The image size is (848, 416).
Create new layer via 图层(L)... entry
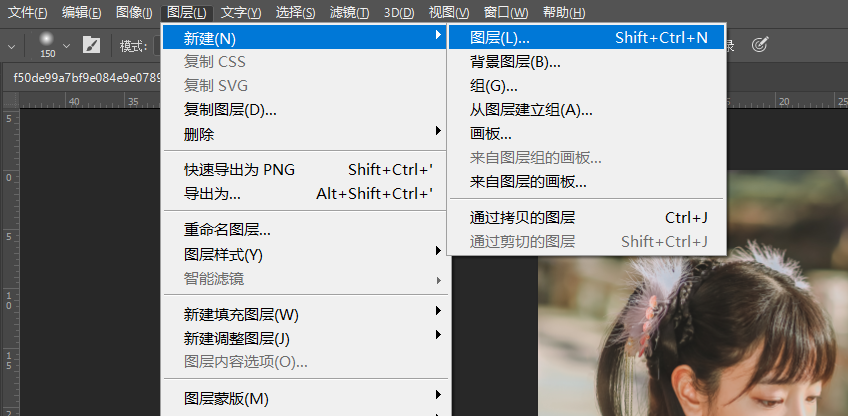click(x=586, y=37)
